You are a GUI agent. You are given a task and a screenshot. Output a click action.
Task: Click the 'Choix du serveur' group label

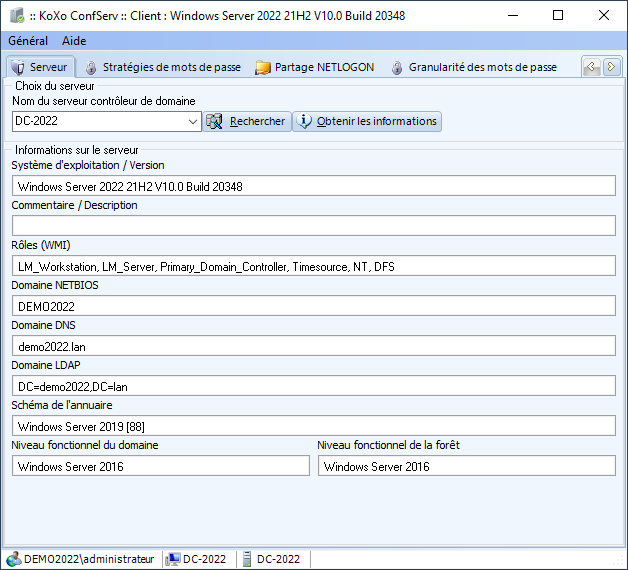[55, 86]
